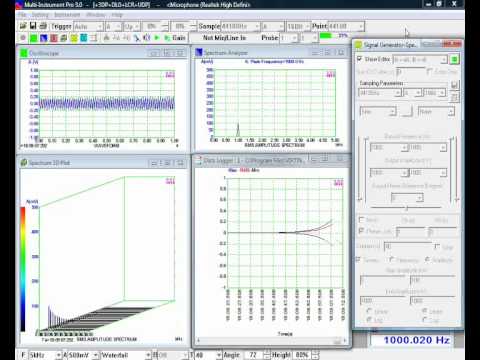Click the Data Logger horizontal scrollbar
The image size is (480, 360).
point(271,340)
